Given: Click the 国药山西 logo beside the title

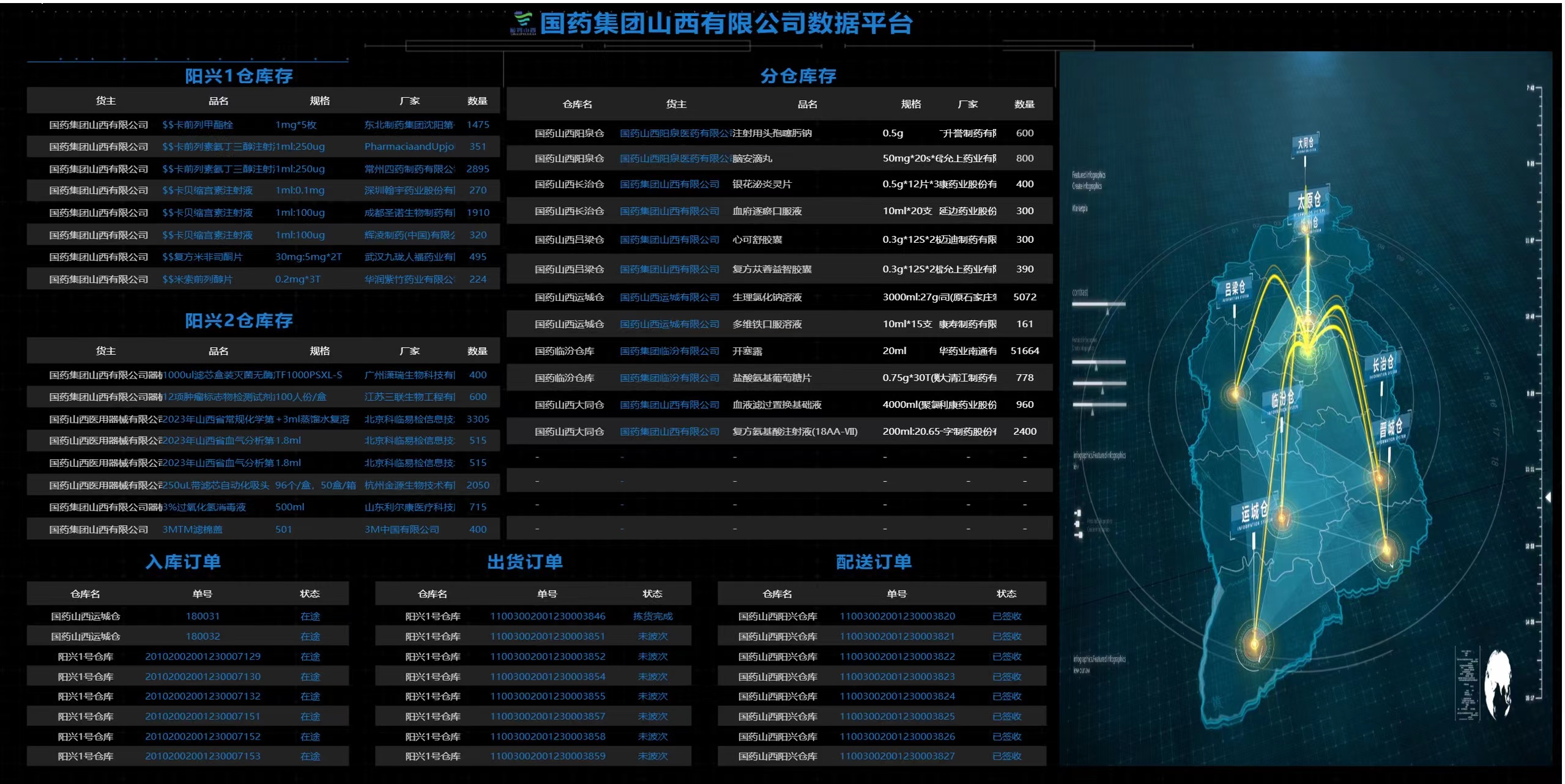Looking at the screenshot, I should coord(523,23).
